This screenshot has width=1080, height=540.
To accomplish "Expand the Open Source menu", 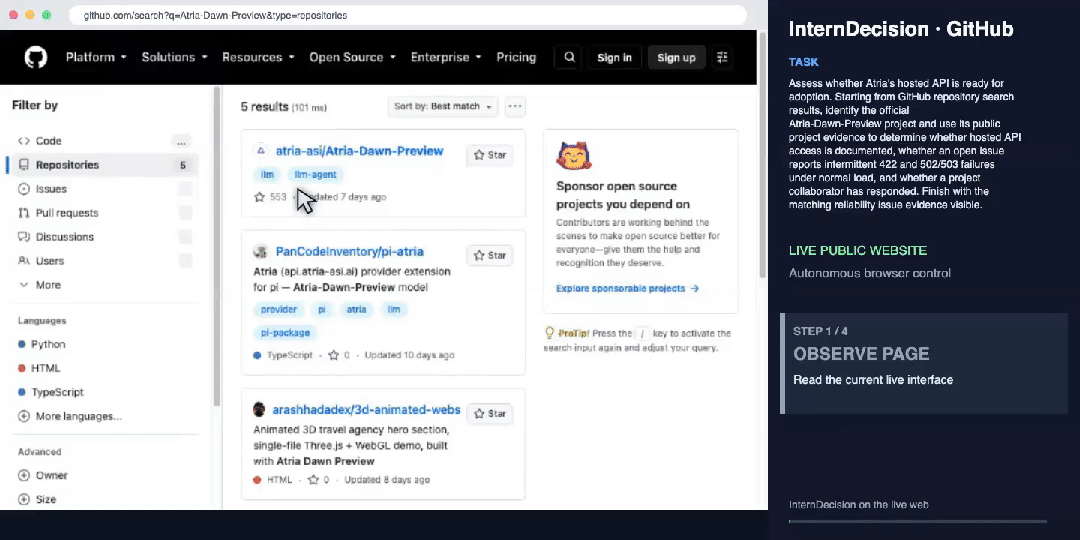I will (352, 57).
